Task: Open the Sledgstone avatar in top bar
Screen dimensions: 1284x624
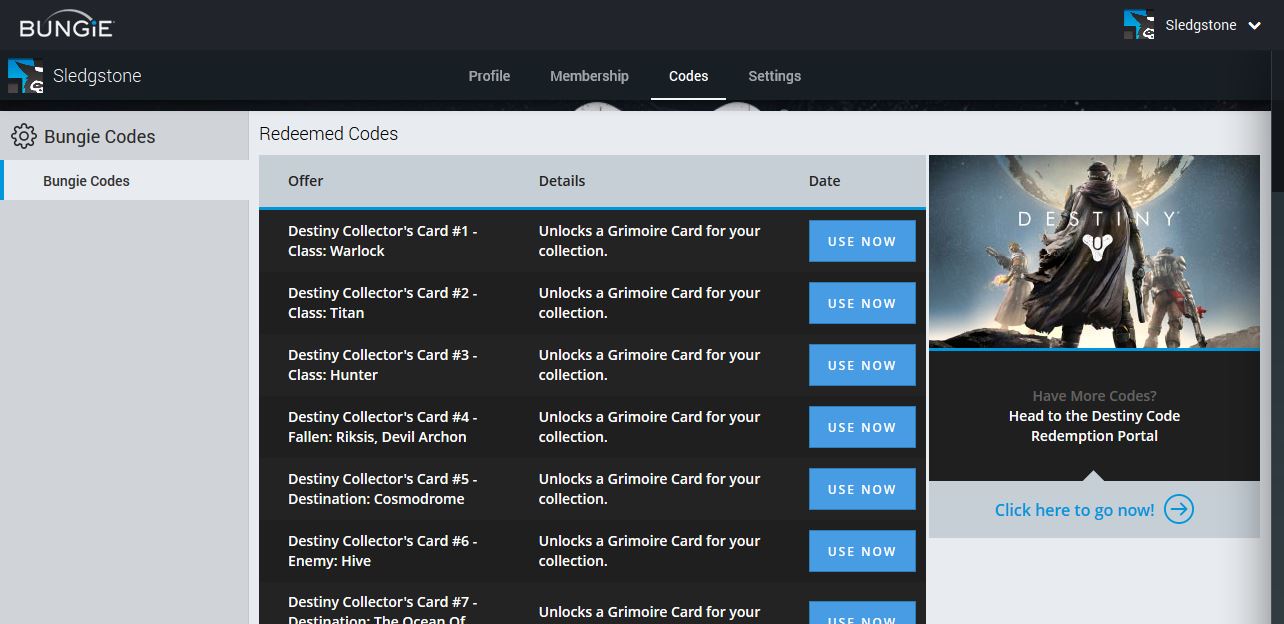Action: 1139,25
